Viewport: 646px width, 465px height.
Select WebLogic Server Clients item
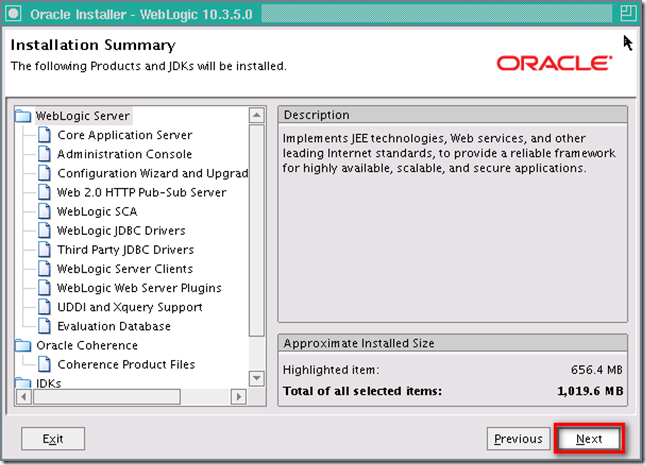125,269
